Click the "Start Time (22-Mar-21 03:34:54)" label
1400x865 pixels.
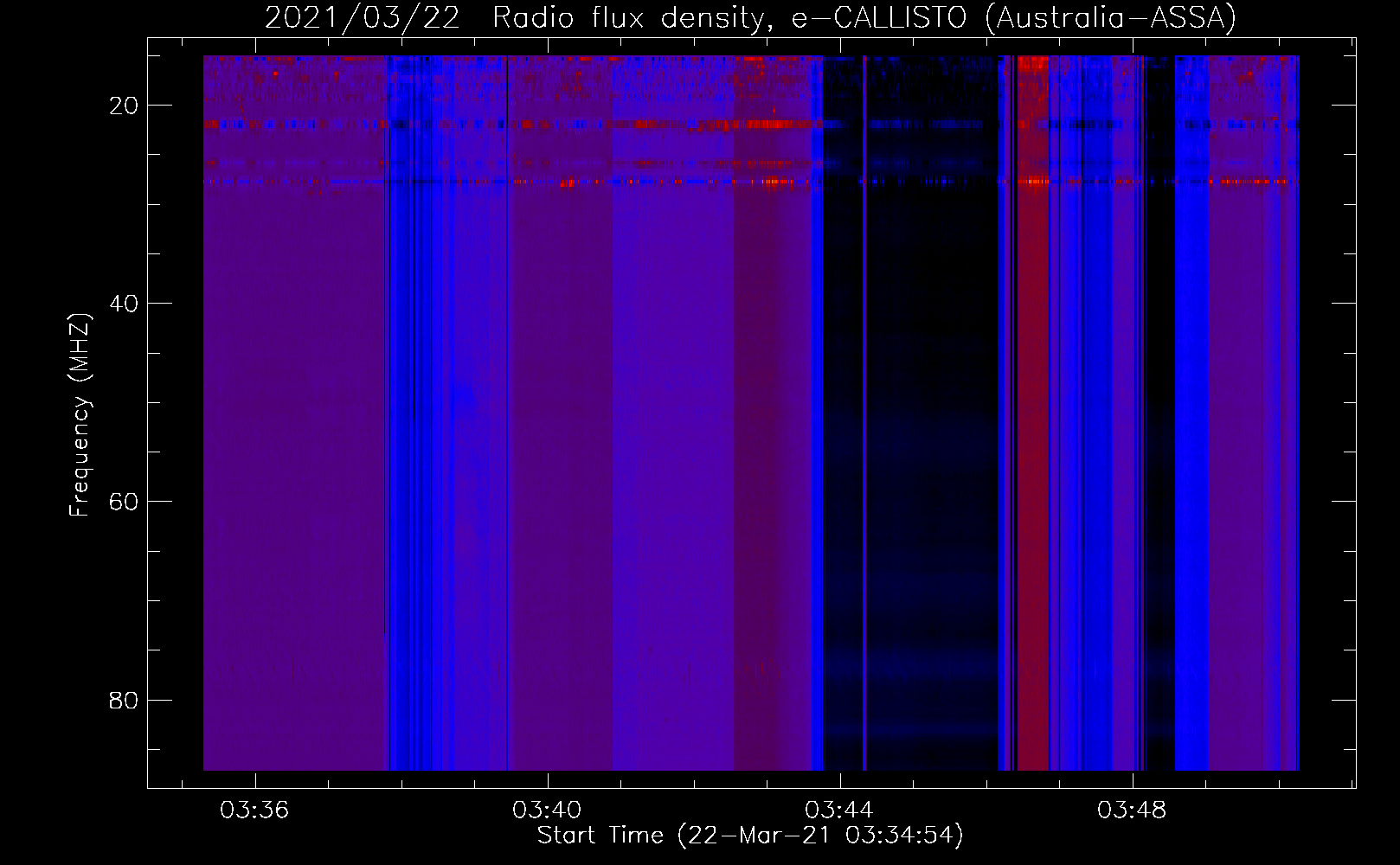pyautogui.click(x=750, y=836)
